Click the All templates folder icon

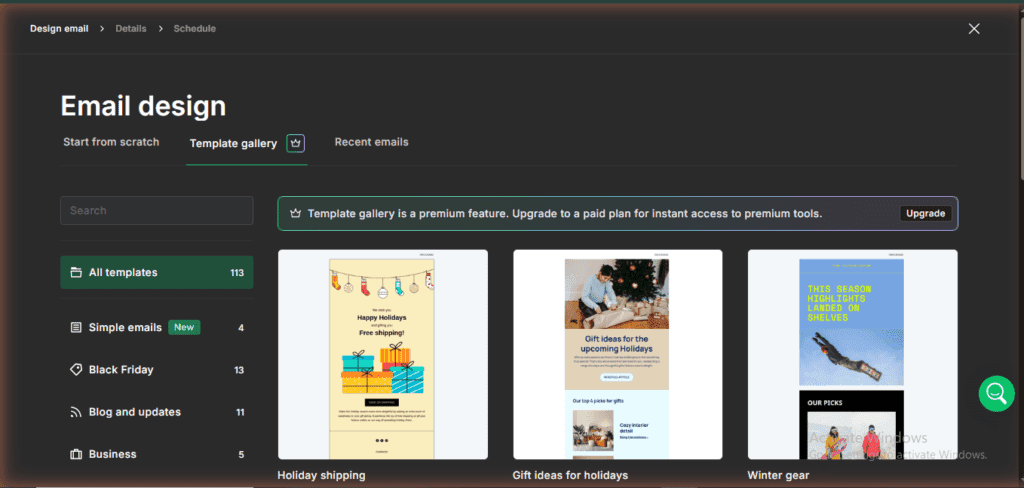[76, 272]
